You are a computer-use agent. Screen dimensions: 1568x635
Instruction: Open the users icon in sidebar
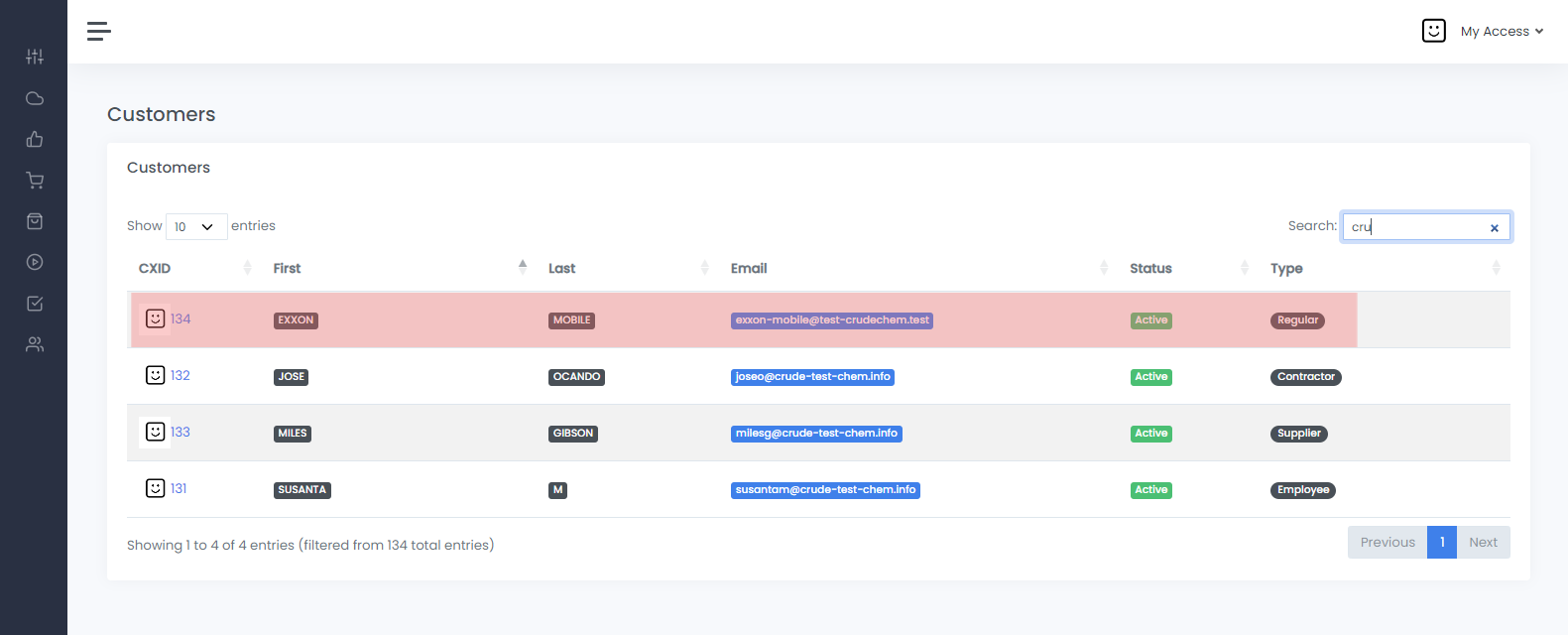click(35, 344)
